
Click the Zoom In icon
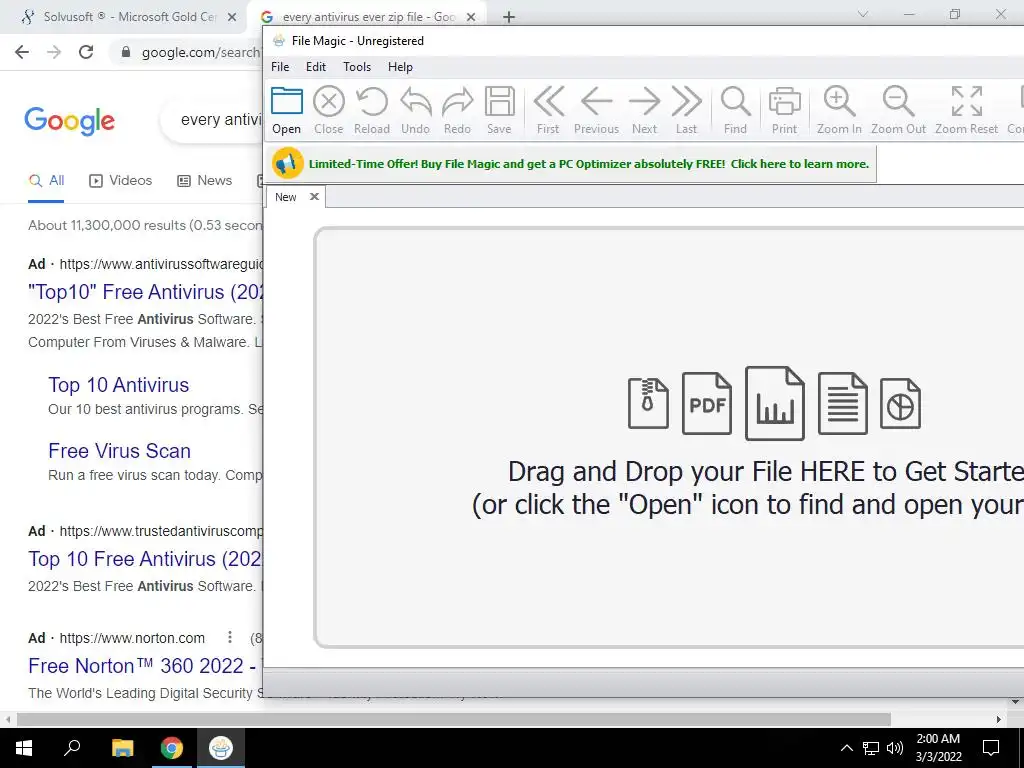(x=839, y=102)
